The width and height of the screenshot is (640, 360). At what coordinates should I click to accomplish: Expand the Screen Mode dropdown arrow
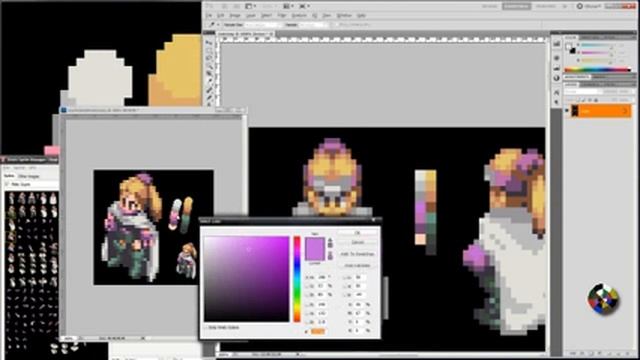tap(308, 6)
